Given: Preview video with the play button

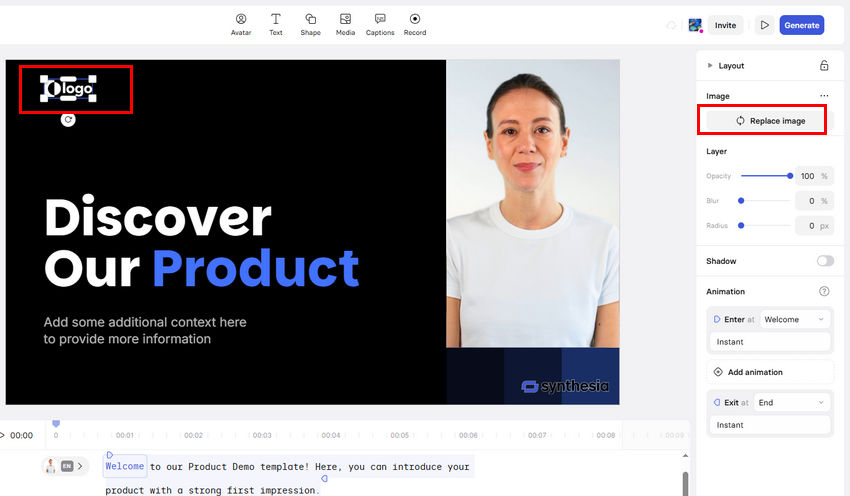Looking at the screenshot, I should [x=764, y=25].
